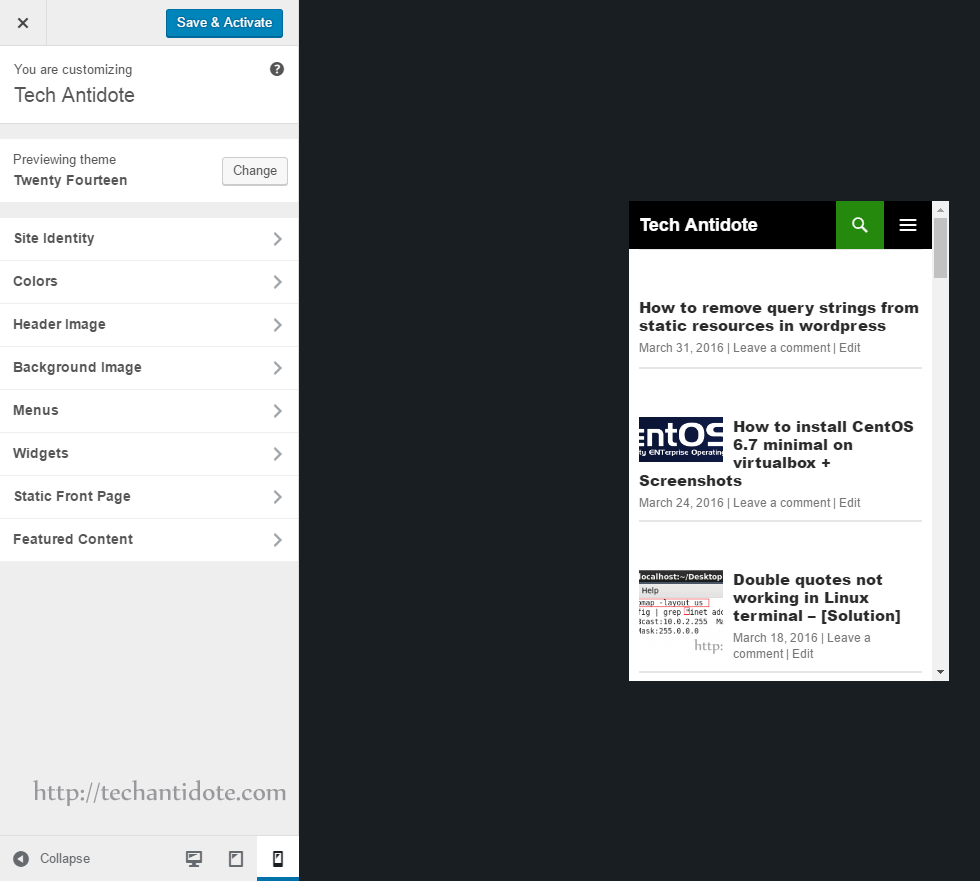This screenshot has height=886, width=980.
Task: Click 'Edit' under the March 24 post
Action: point(849,503)
